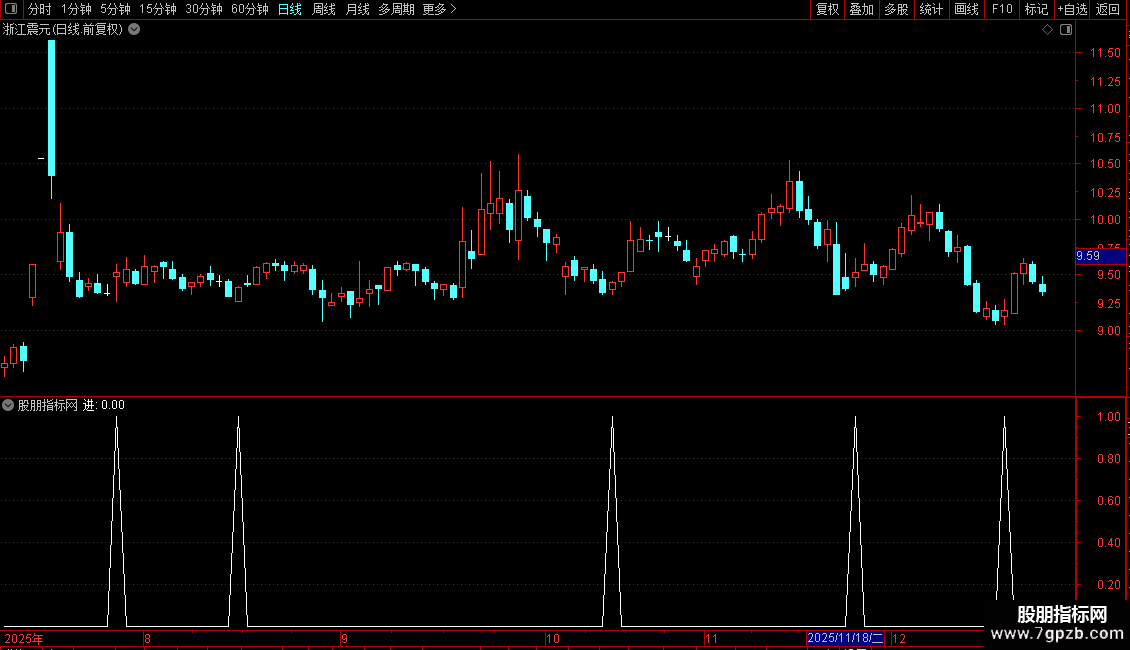
Task: Select the 60分钟 period
Action: click(x=249, y=9)
